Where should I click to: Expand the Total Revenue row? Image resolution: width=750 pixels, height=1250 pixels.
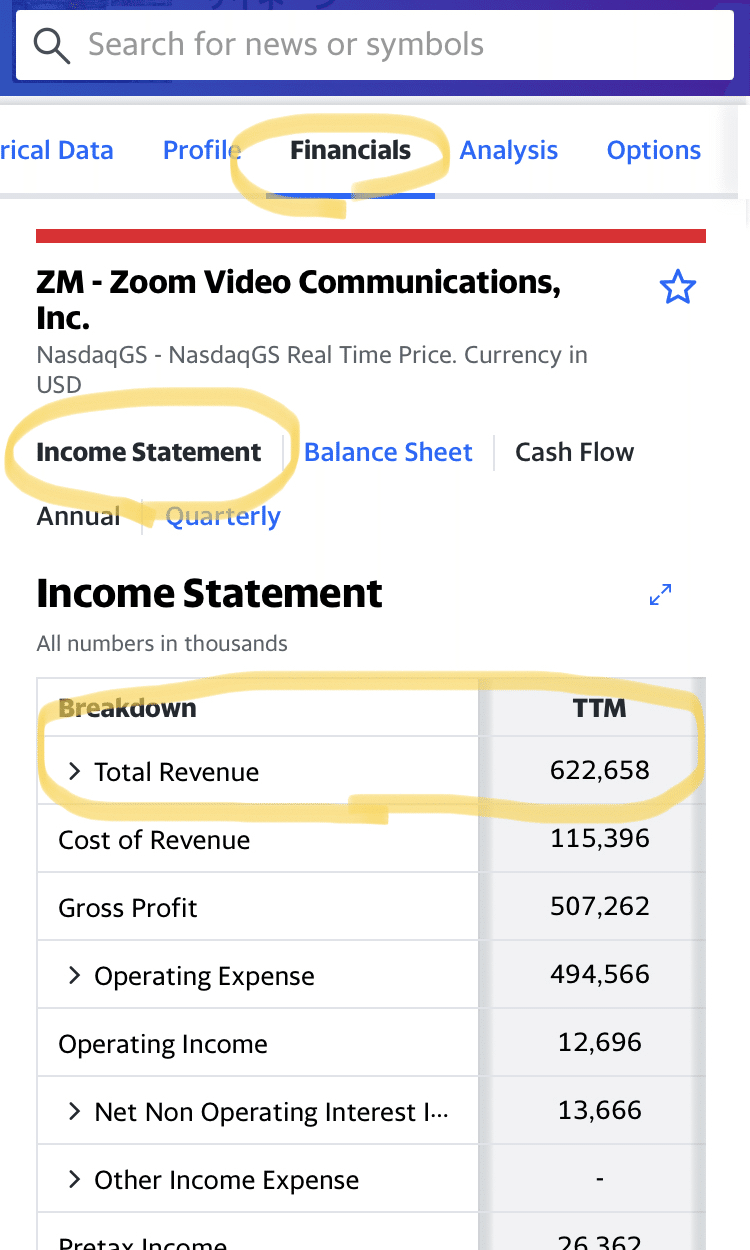pos(73,771)
